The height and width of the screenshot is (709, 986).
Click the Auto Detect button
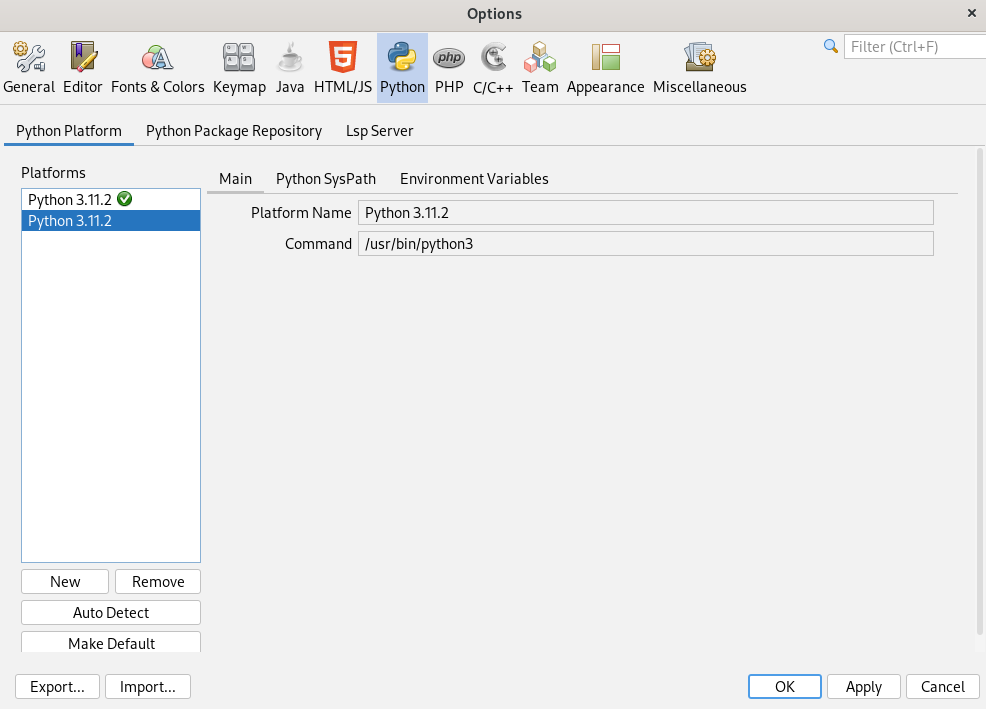tap(111, 612)
